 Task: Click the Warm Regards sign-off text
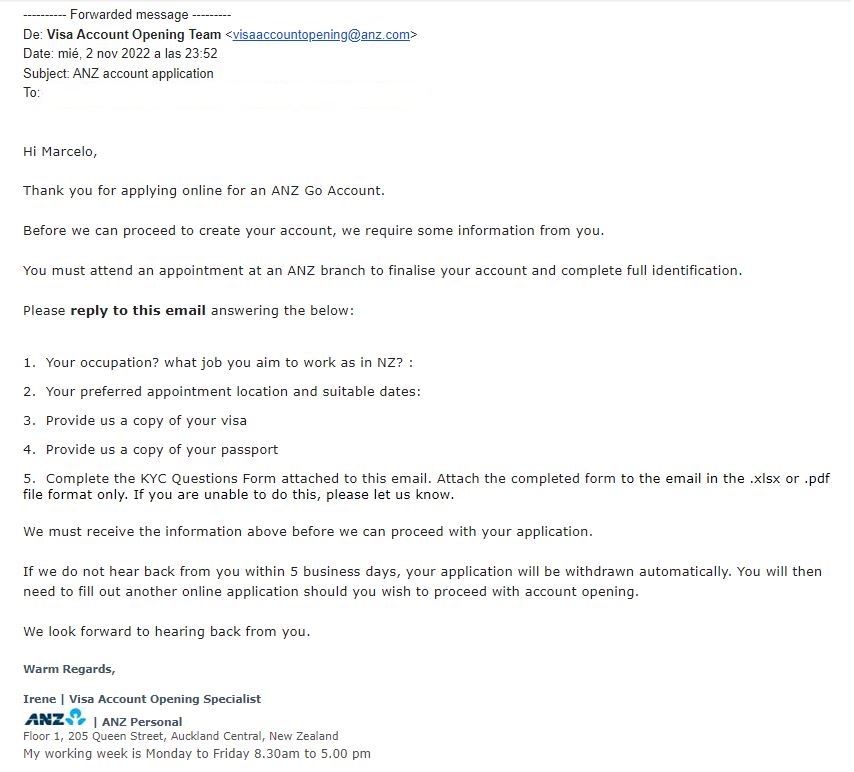pos(69,669)
